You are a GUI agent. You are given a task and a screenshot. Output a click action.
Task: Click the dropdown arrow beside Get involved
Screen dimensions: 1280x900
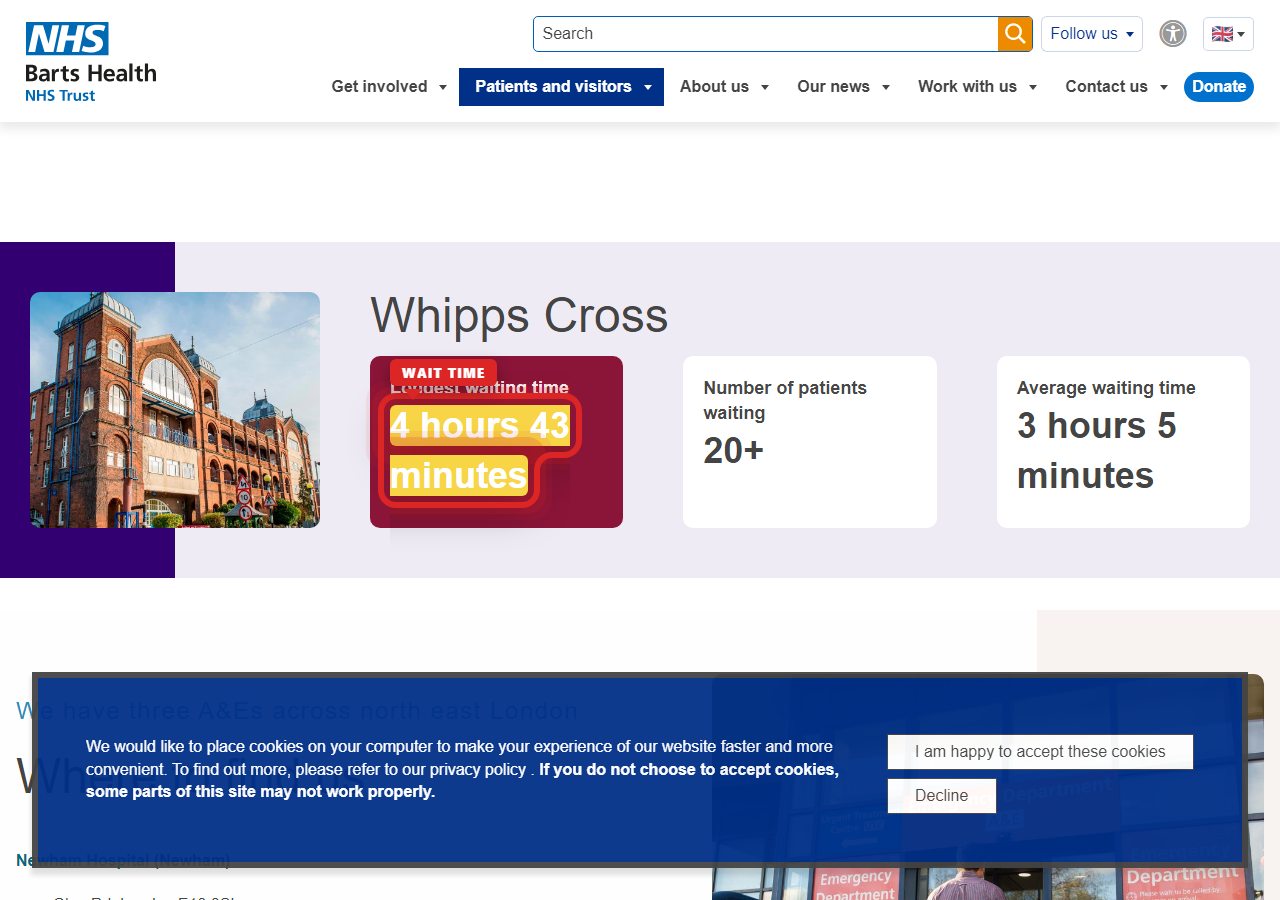[443, 88]
